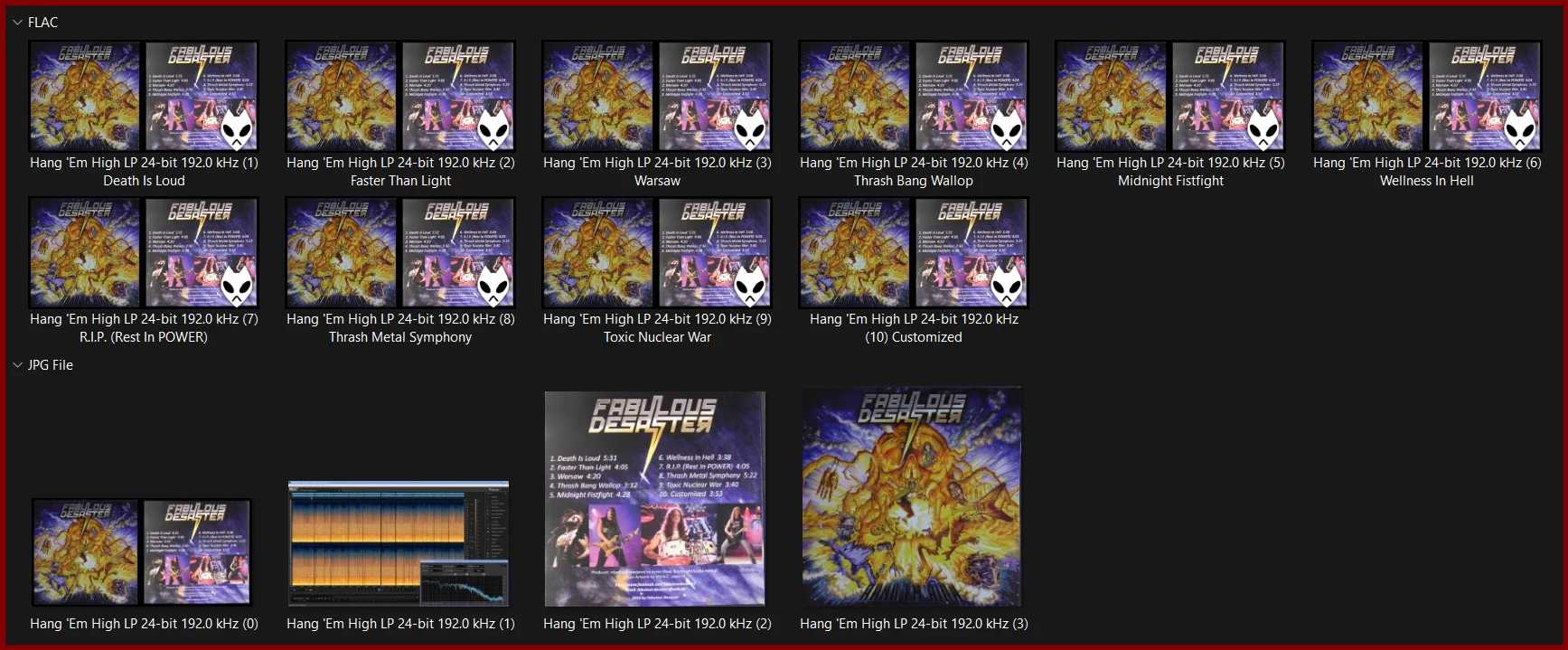Click the filename text 'Toxic Nuclear War'

(x=657, y=337)
